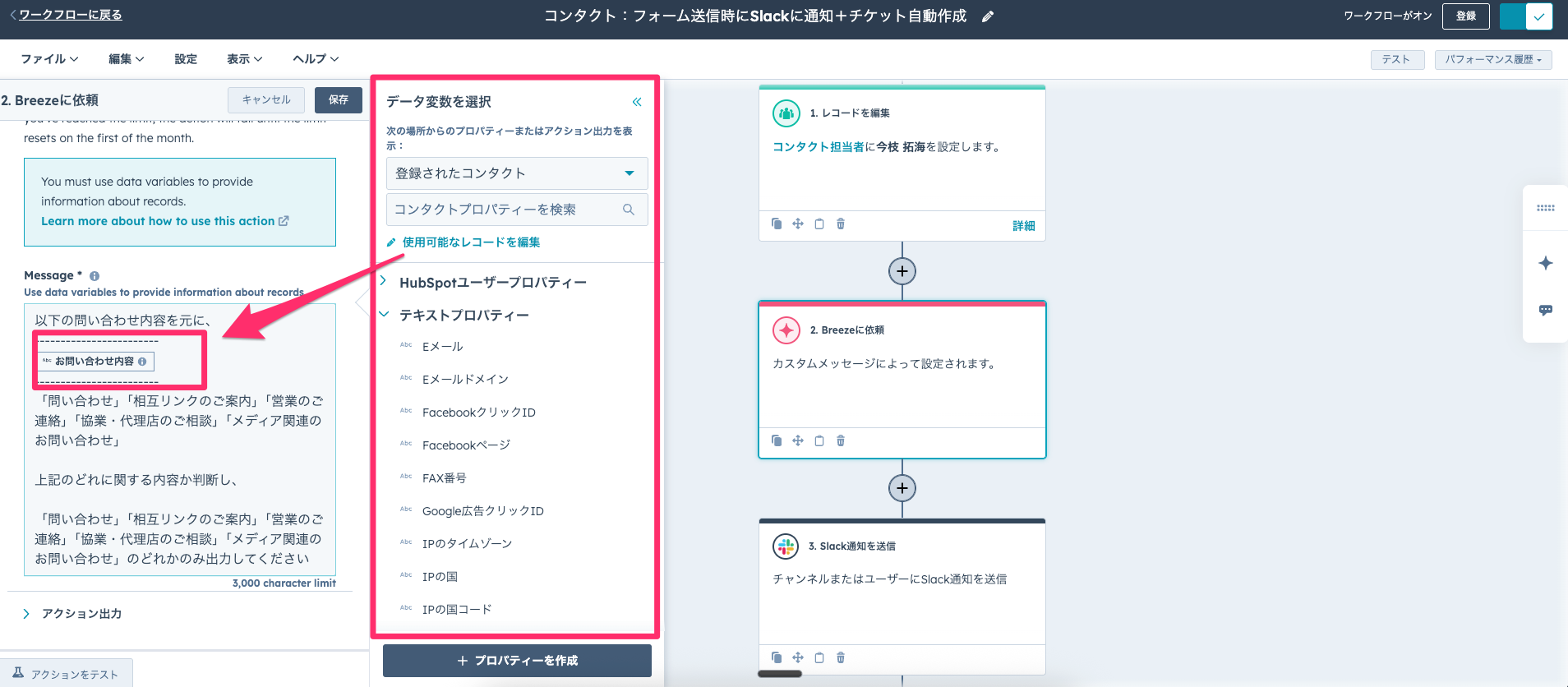Open the Breeze sparkle icon in right sidebar
Screen dimensions: 1568x687
(x=1545, y=263)
